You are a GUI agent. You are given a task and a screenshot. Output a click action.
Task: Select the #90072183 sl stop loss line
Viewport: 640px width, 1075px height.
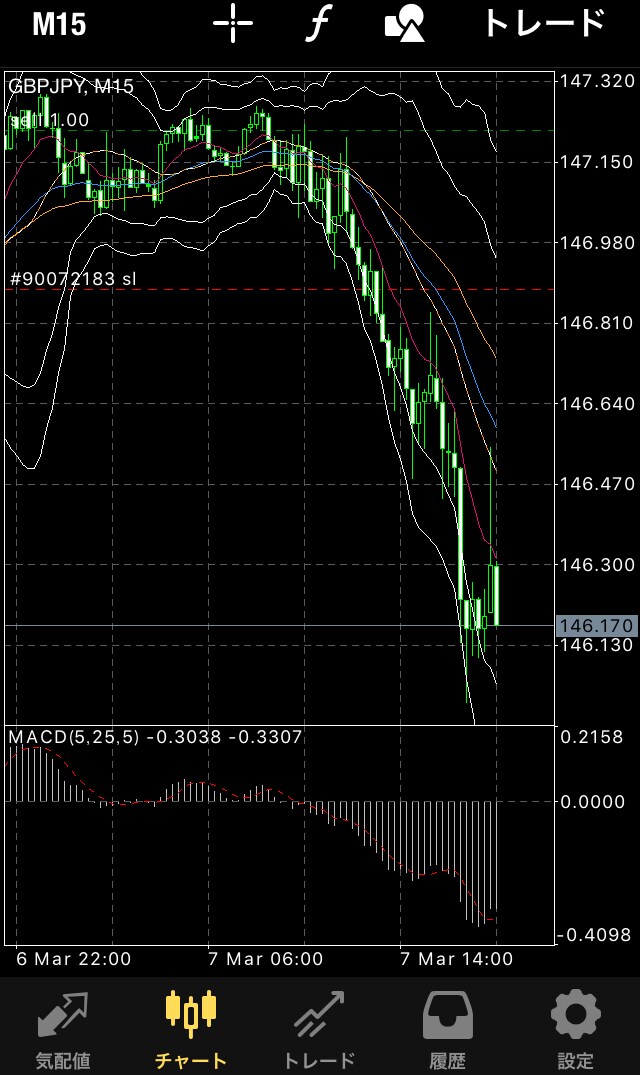coord(73,279)
